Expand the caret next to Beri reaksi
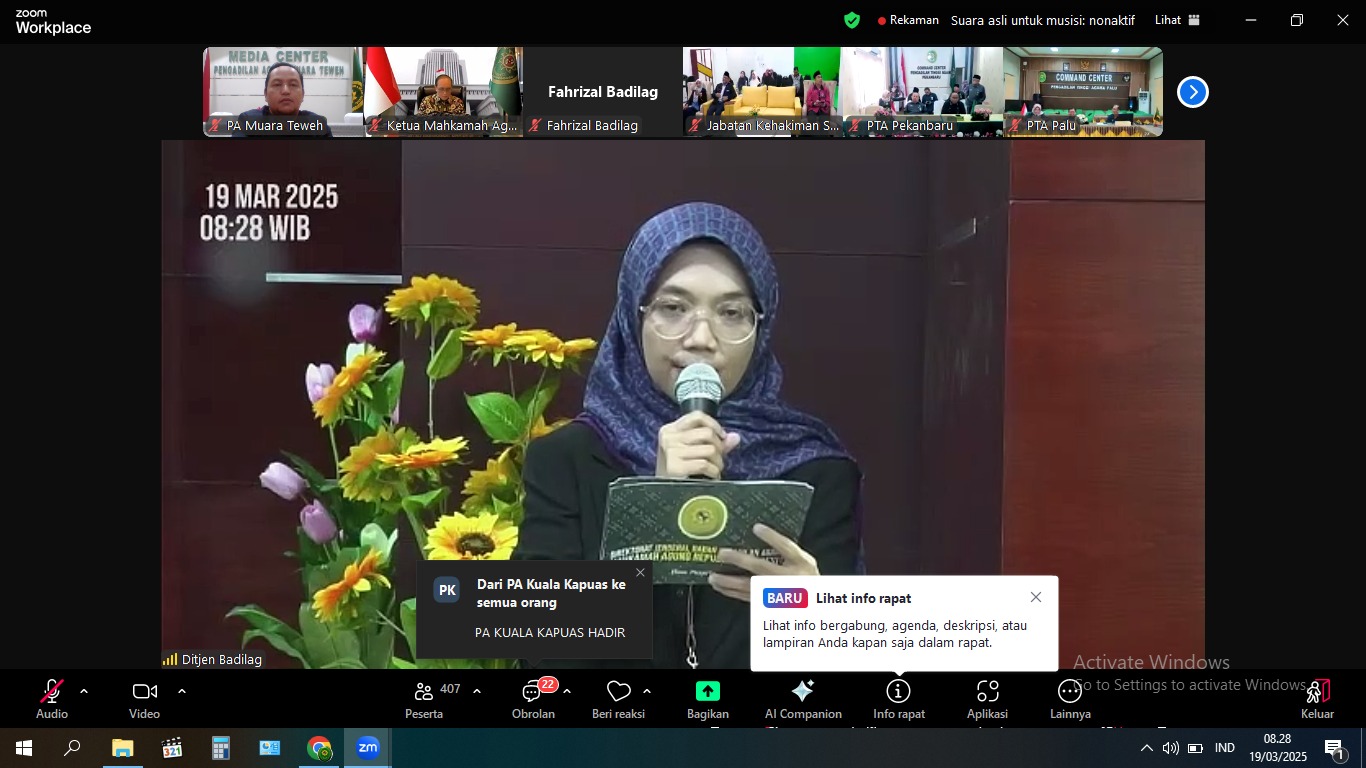Screen dimensions: 1366x768 [x=647, y=691]
